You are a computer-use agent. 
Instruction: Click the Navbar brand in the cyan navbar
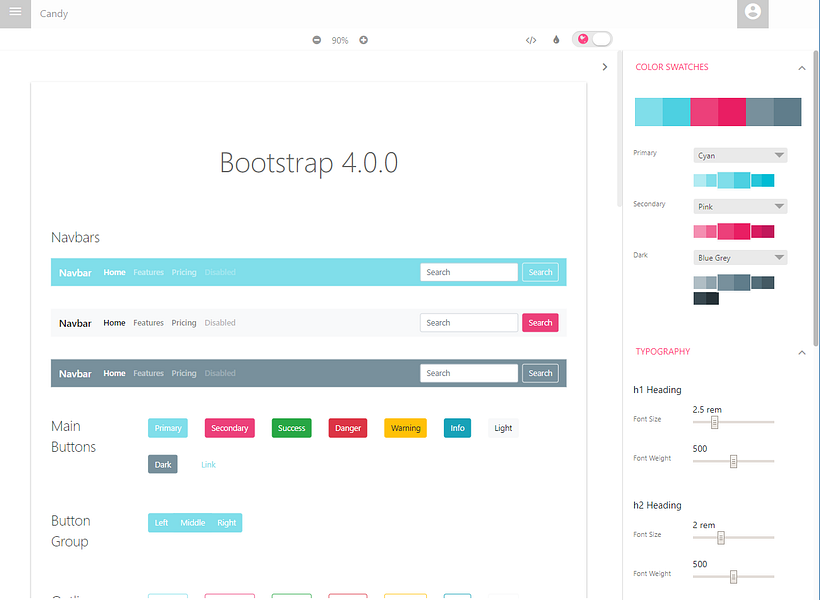(75, 273)
